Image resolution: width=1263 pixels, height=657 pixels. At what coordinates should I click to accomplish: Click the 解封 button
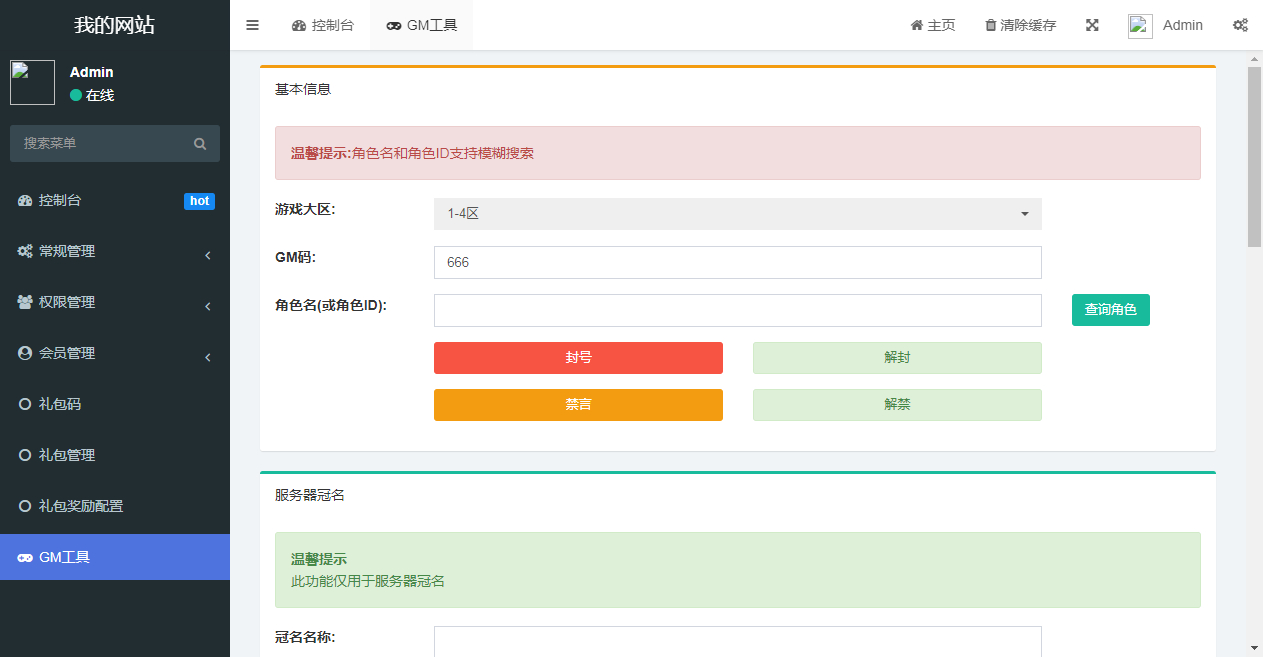tap(896, 358)
